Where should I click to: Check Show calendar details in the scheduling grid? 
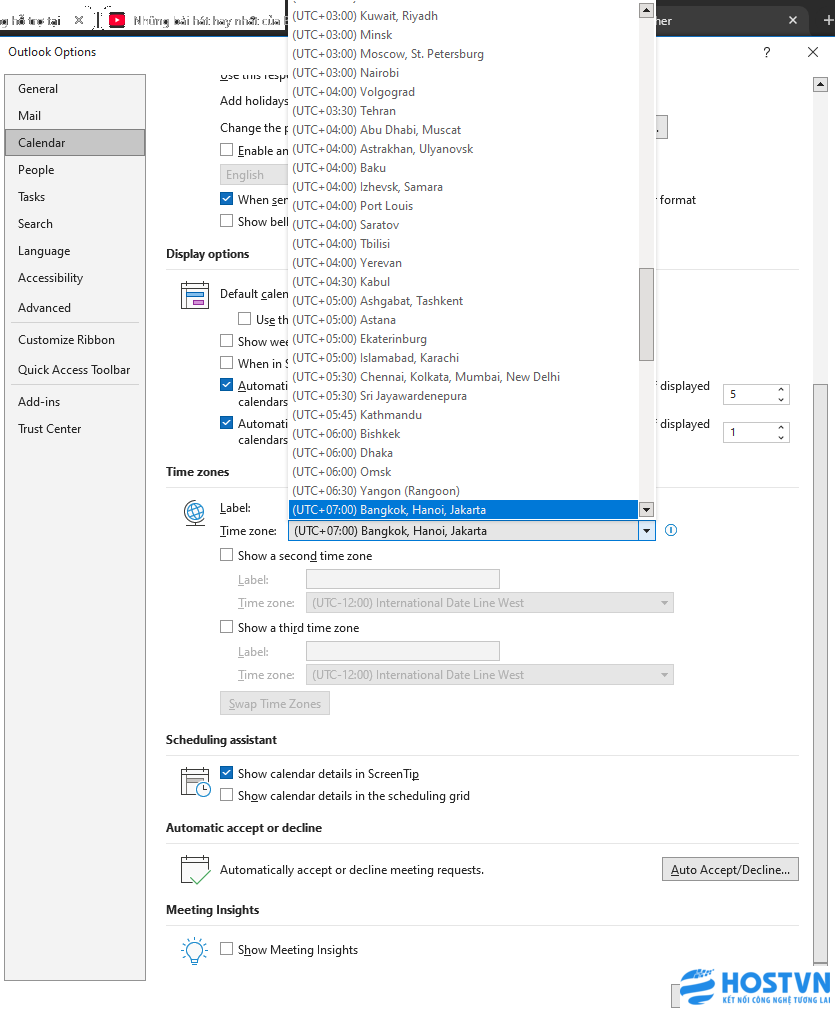tap(226, 795)
